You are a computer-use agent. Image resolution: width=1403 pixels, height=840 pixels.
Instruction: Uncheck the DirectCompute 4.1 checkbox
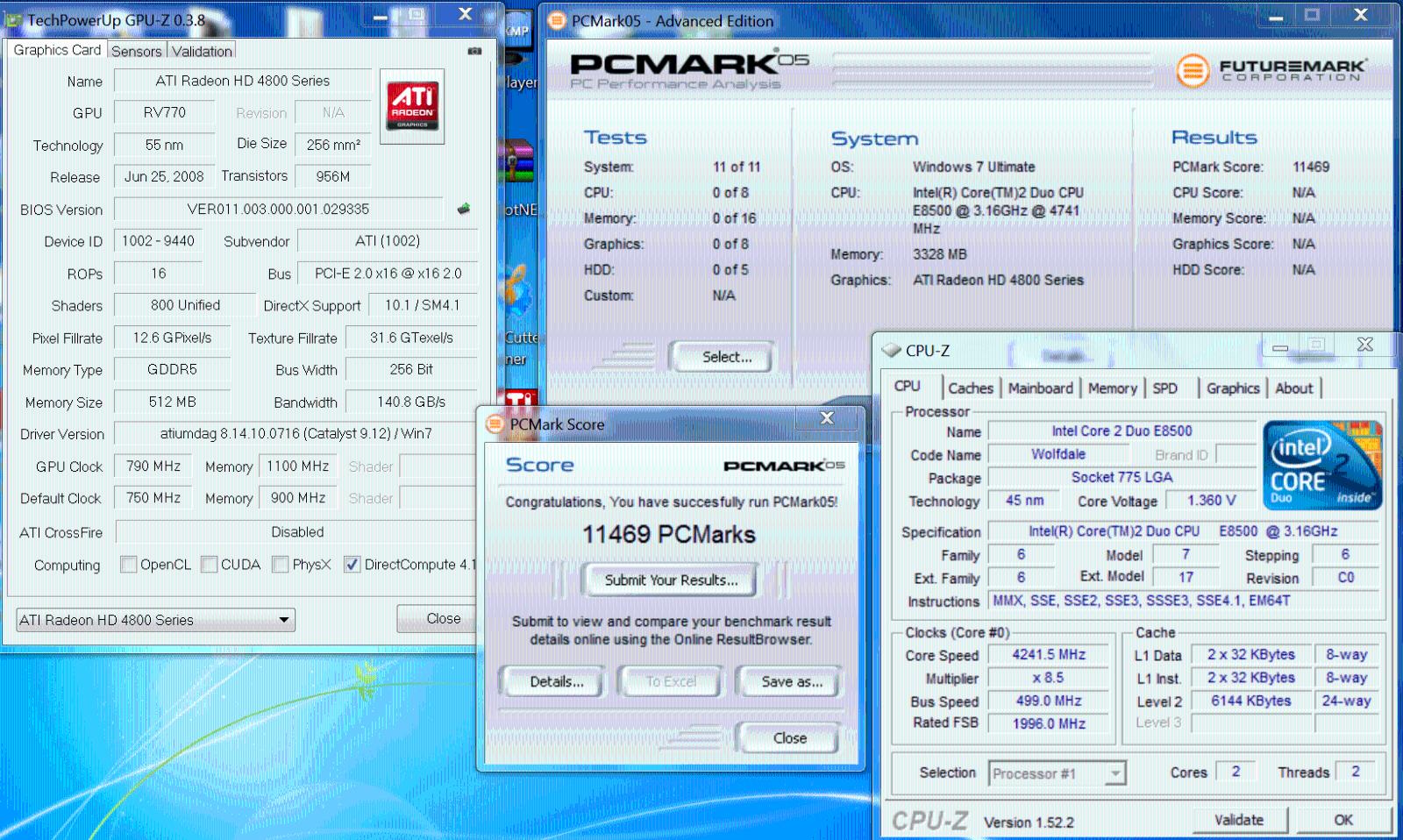352,565
